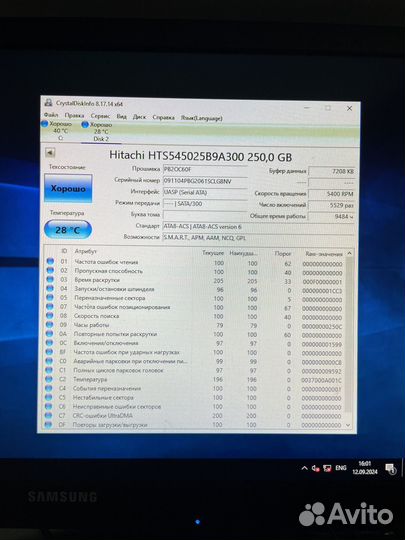Click status icon for attribute C0
The height and width of the screenshot is (540, 405).
49,361
